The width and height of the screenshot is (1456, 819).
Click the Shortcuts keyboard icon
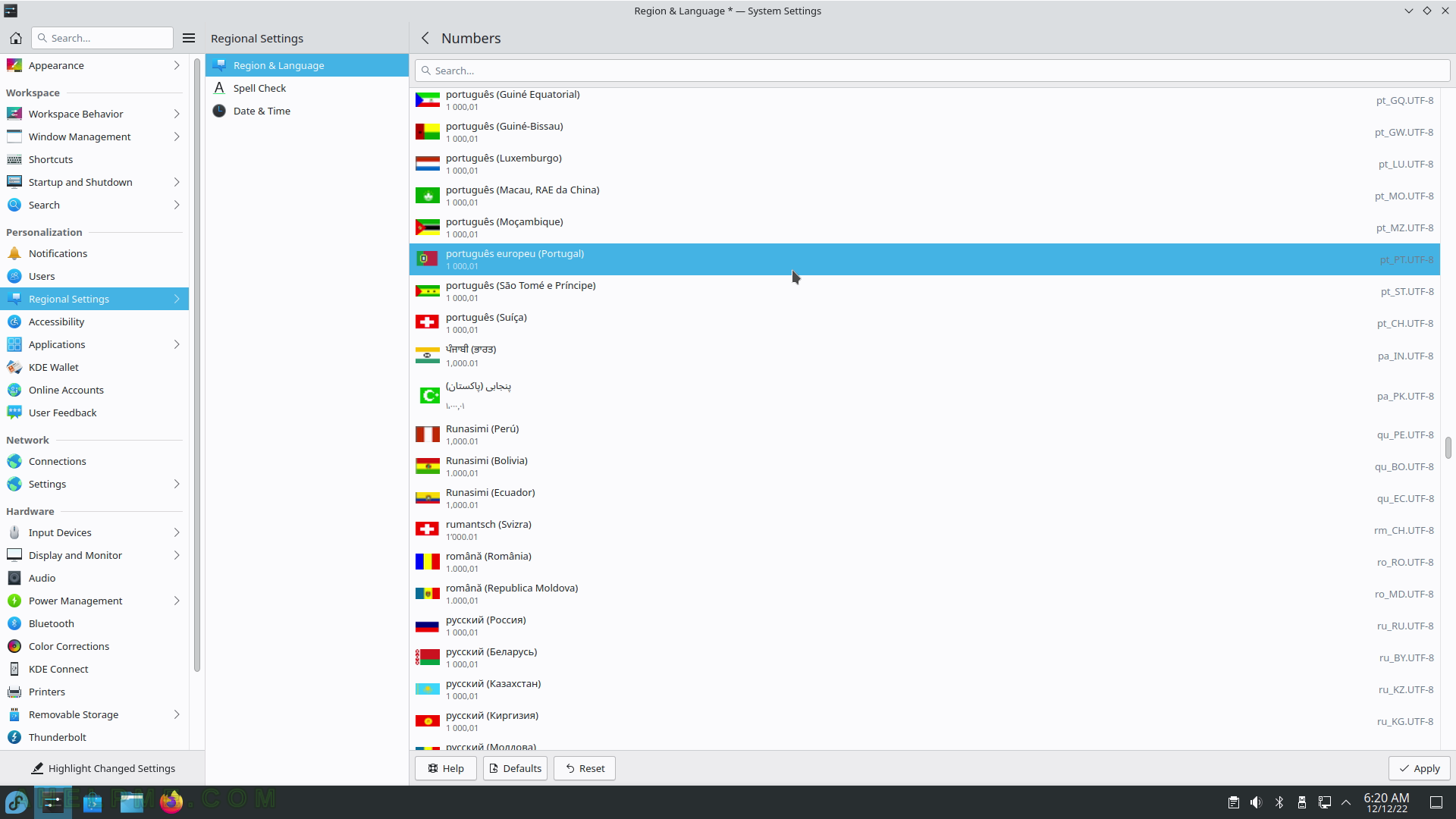(14, 159)
